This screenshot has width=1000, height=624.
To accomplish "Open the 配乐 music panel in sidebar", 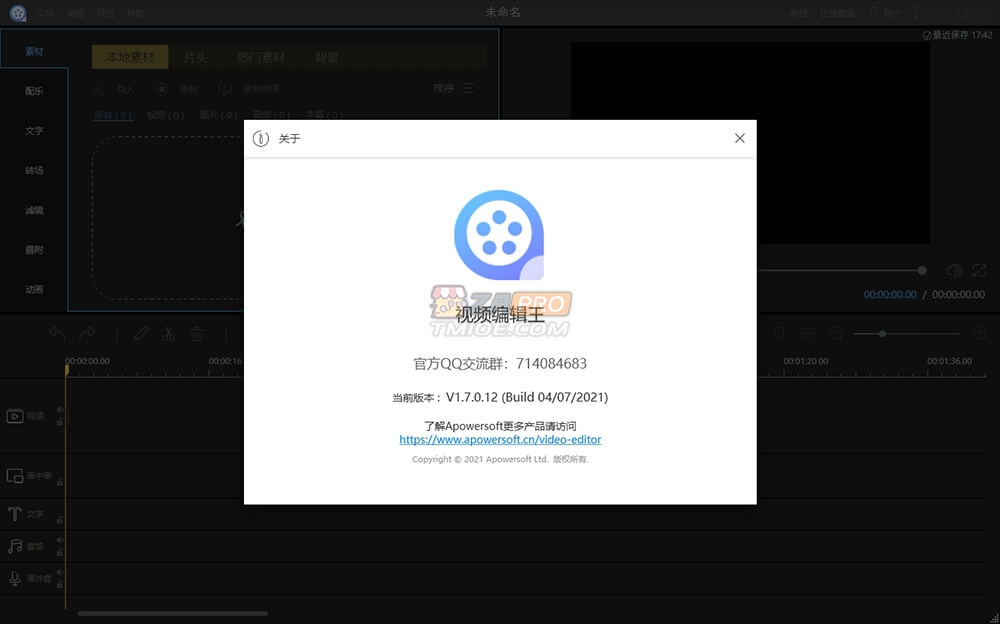I will tap(33, 90).
